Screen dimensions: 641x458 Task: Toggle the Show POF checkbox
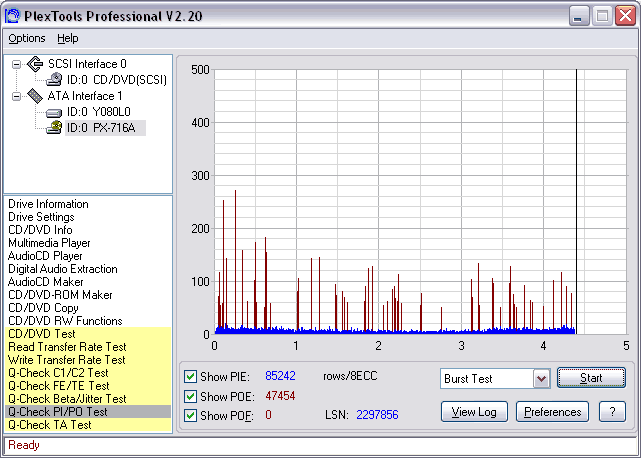pos(190,415)
